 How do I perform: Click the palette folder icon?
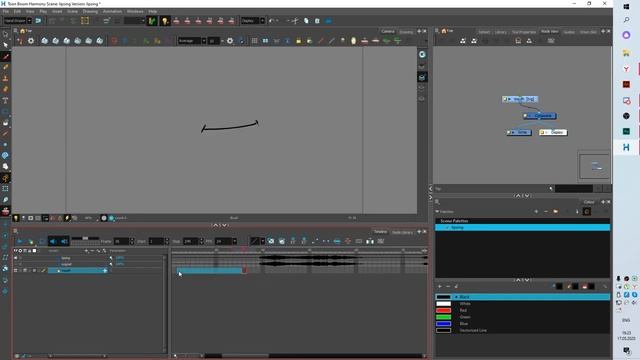[556, 211]
